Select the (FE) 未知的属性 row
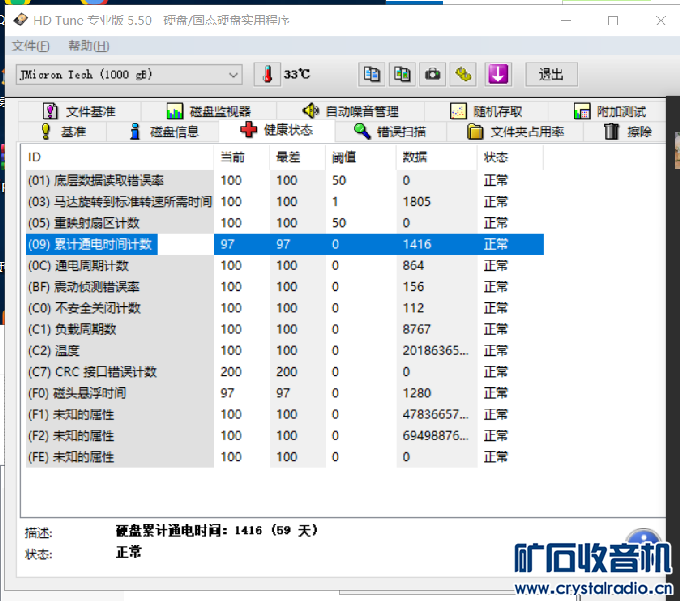The width and height of the screenshot is (680, 601). point(284,457)
